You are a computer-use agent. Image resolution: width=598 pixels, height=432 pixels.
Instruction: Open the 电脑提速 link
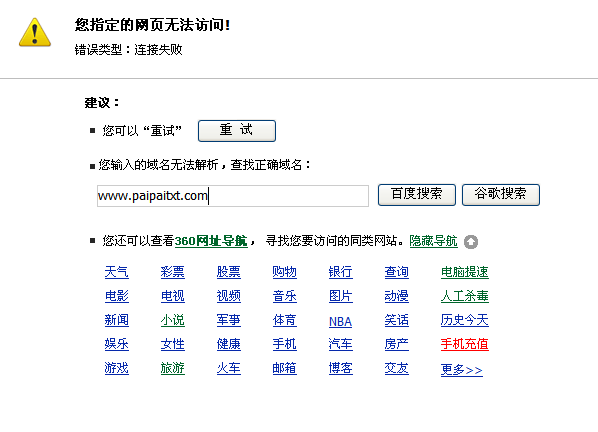465,272
